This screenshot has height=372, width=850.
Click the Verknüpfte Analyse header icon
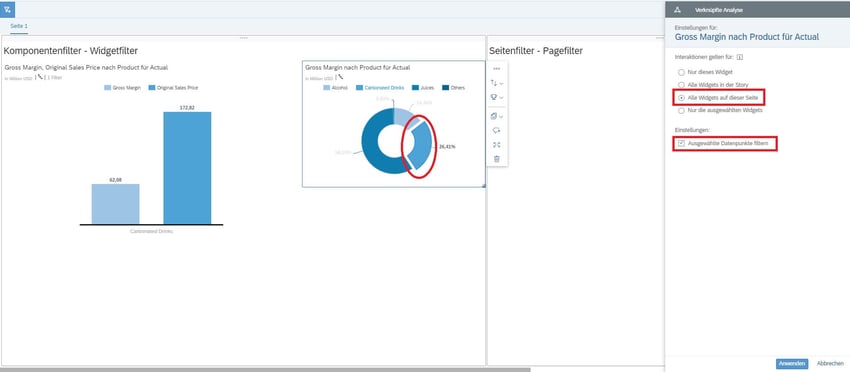tap(678, 10)
